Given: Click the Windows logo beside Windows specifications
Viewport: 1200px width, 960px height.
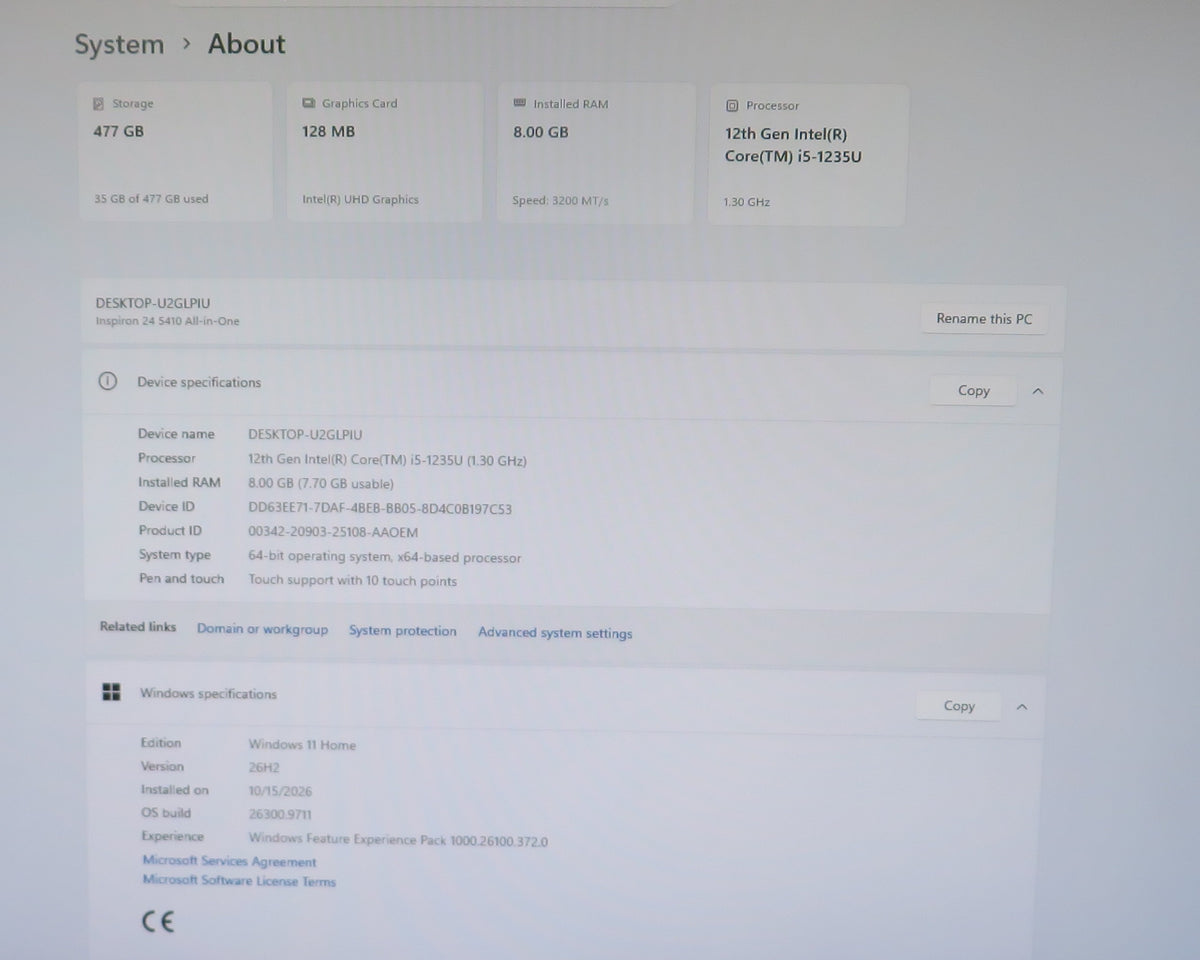Looking at the screenshot, I should tap(111, 692).
